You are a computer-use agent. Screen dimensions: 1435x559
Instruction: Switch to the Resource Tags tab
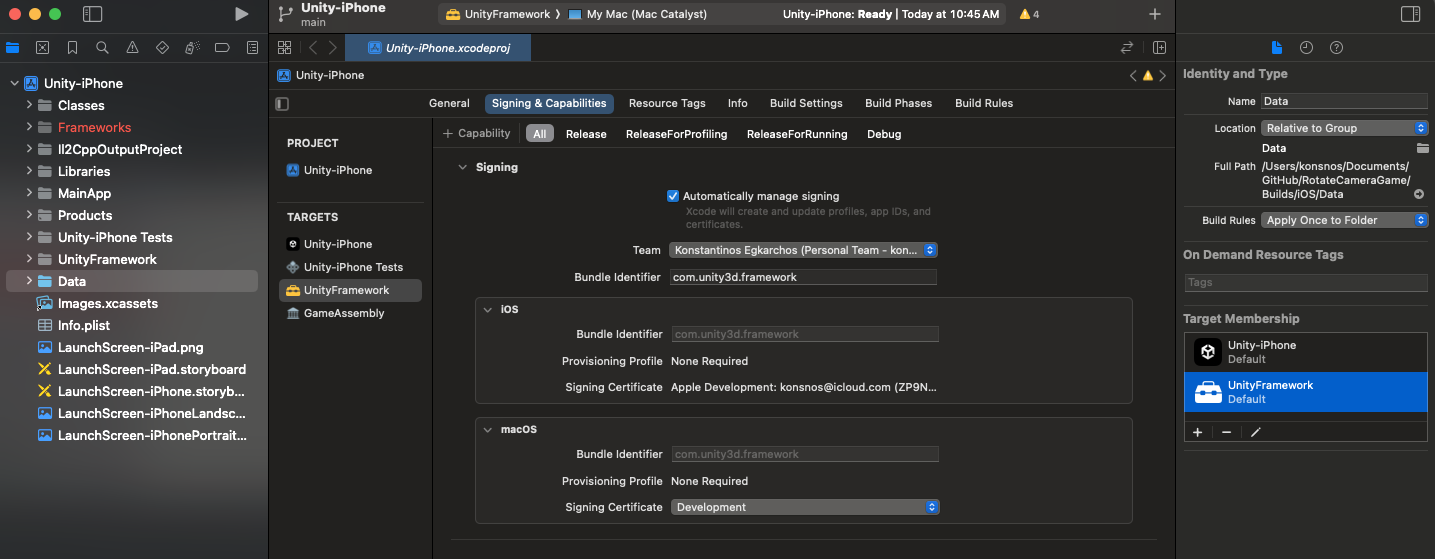click(667, 103)
